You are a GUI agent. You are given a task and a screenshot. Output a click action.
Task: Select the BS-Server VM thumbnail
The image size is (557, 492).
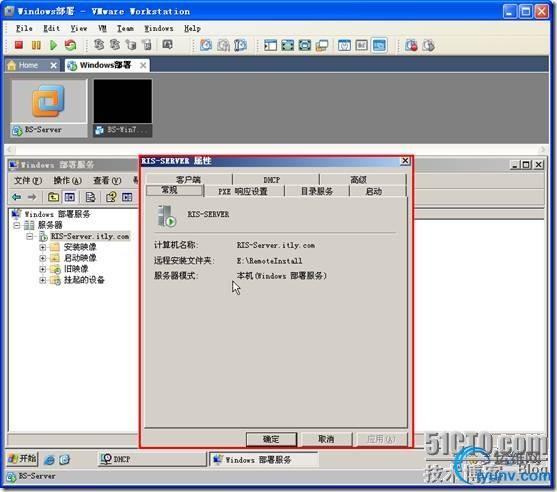tap(49, 108)
